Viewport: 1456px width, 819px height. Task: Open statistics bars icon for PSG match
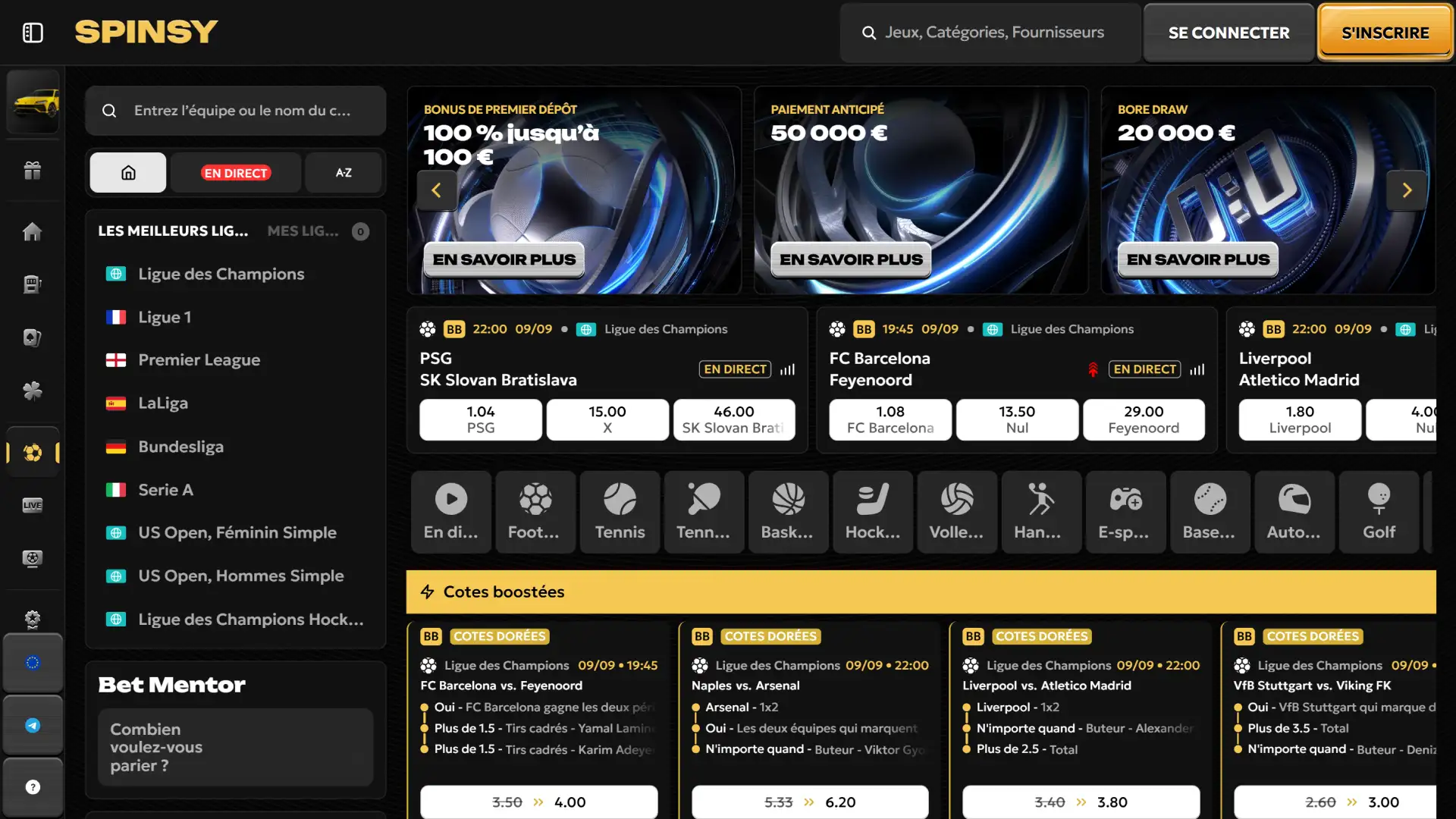point(788,369)
